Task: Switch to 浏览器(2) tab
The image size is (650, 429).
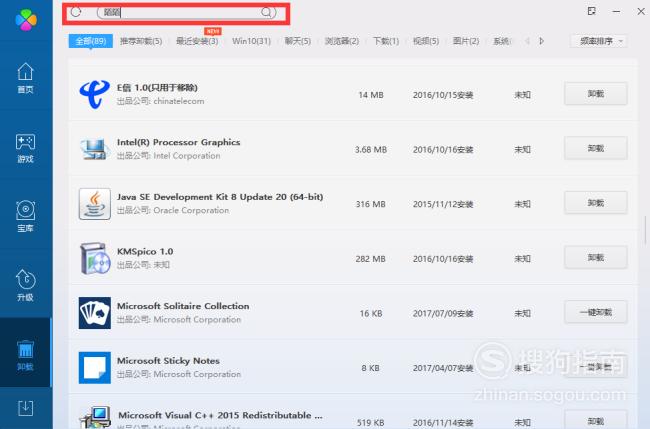Action: 342,41
